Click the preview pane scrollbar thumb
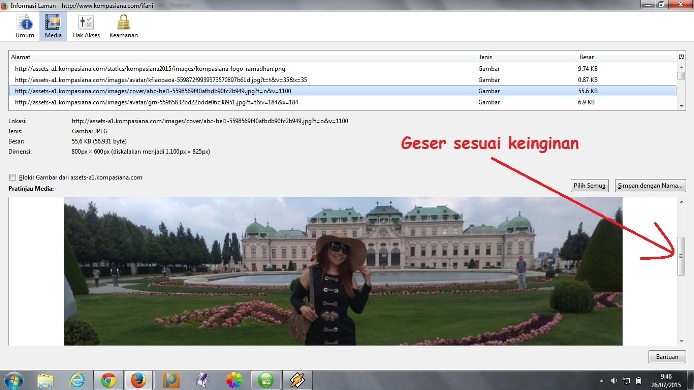 click(681, 256)
